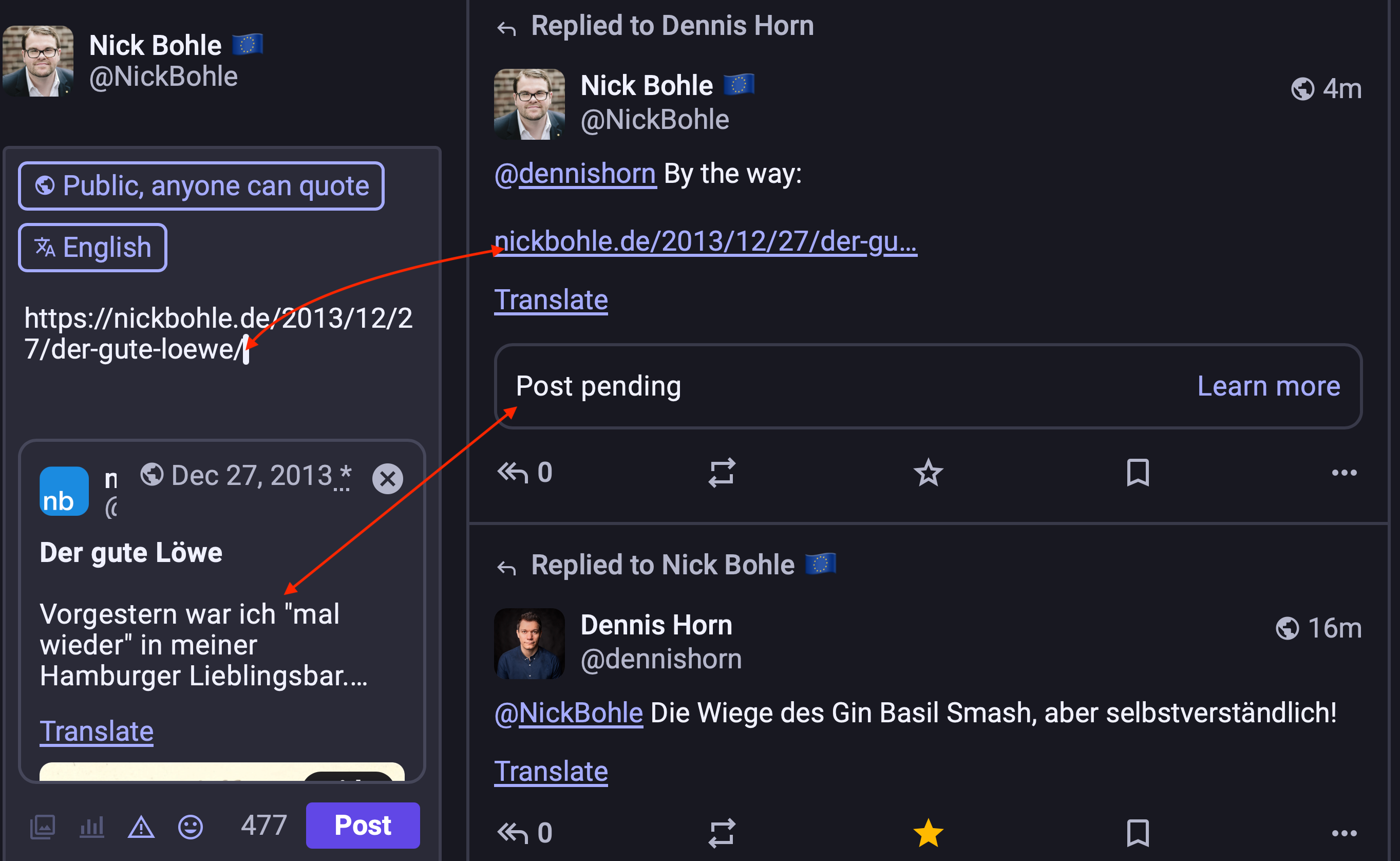Click the attach media icon in composer

point(43,827)
